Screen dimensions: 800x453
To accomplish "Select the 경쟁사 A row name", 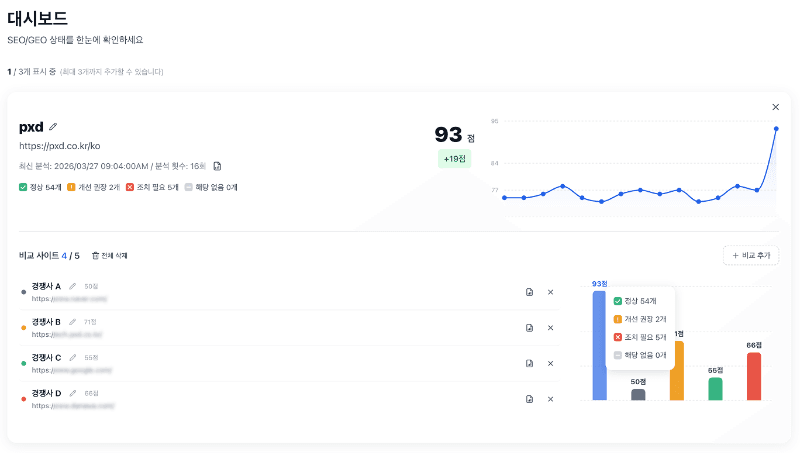I will (x=46, y=286).
